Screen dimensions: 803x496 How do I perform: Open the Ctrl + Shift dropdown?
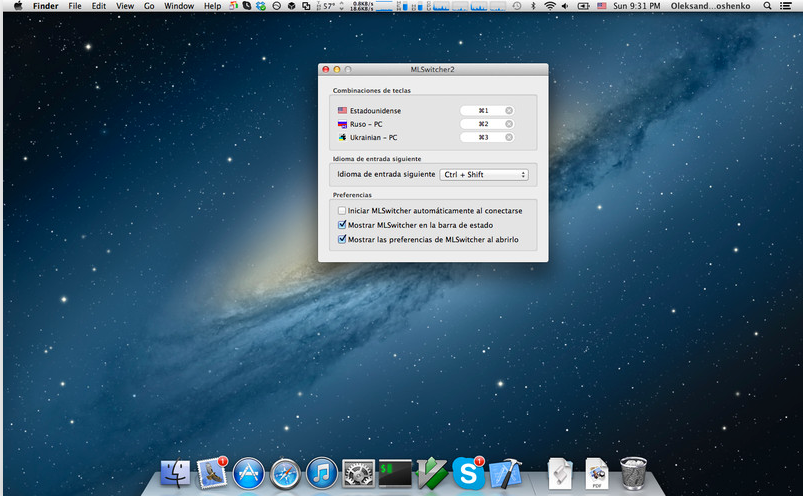(484, 175)
